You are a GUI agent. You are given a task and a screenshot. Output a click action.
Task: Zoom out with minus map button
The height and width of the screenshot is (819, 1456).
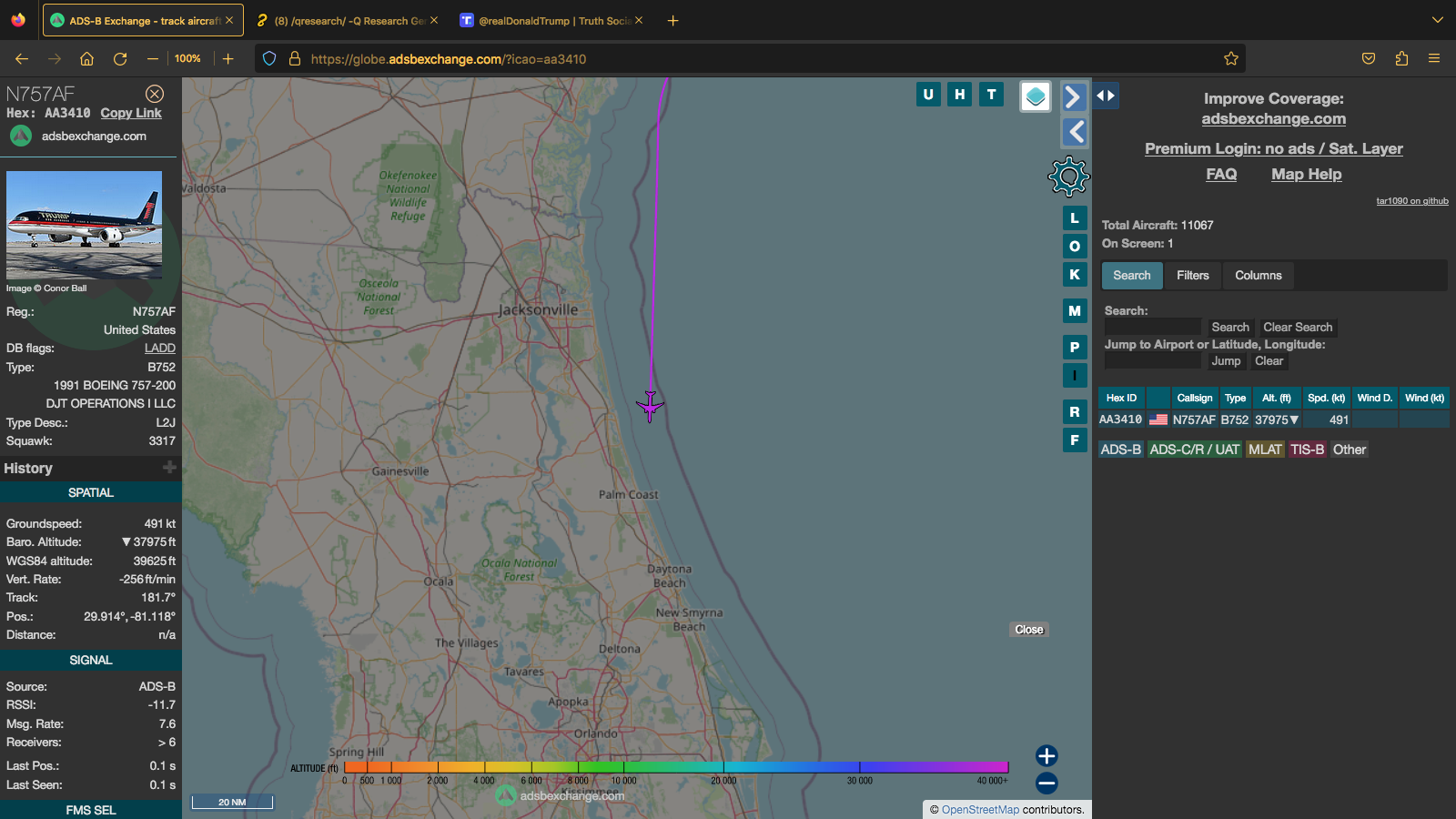tap(1046, 783)
